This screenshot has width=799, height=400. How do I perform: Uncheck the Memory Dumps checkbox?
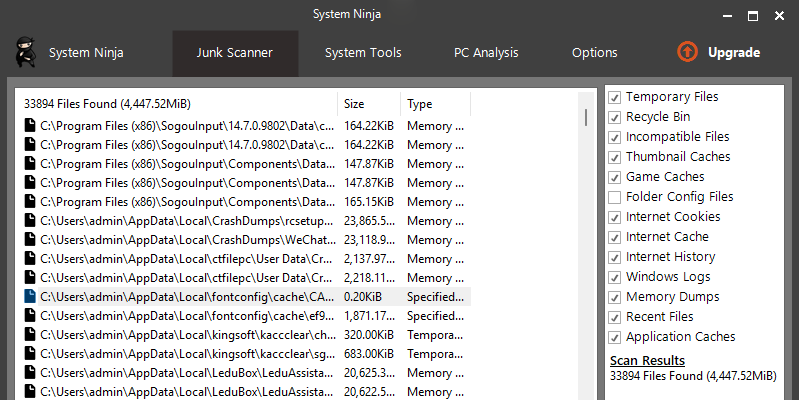(615, 297)
